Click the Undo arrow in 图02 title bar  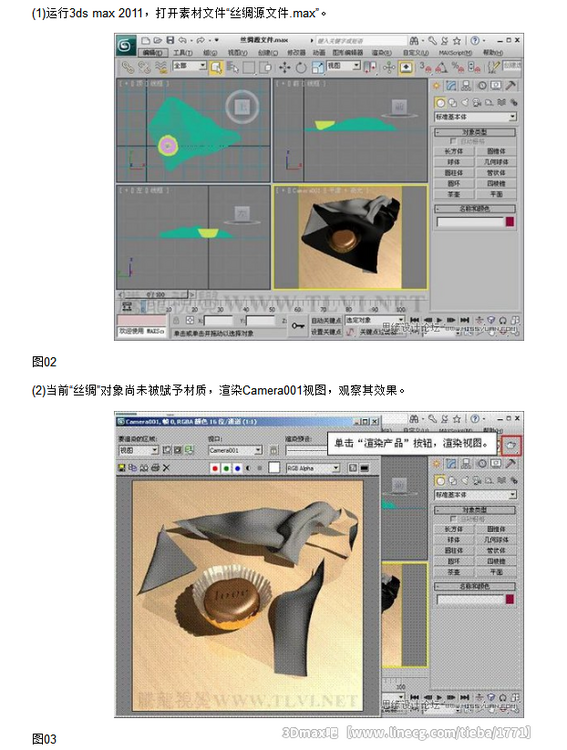(x=182, y=41)
